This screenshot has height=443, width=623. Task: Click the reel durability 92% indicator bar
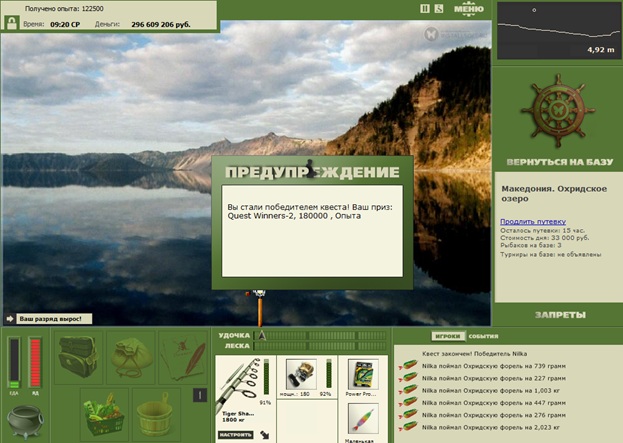point(329,374)
